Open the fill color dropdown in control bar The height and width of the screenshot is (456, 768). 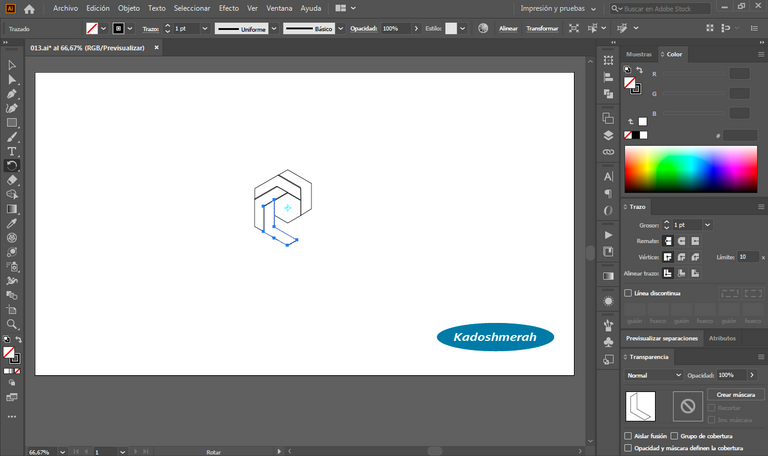pos(103,28)
